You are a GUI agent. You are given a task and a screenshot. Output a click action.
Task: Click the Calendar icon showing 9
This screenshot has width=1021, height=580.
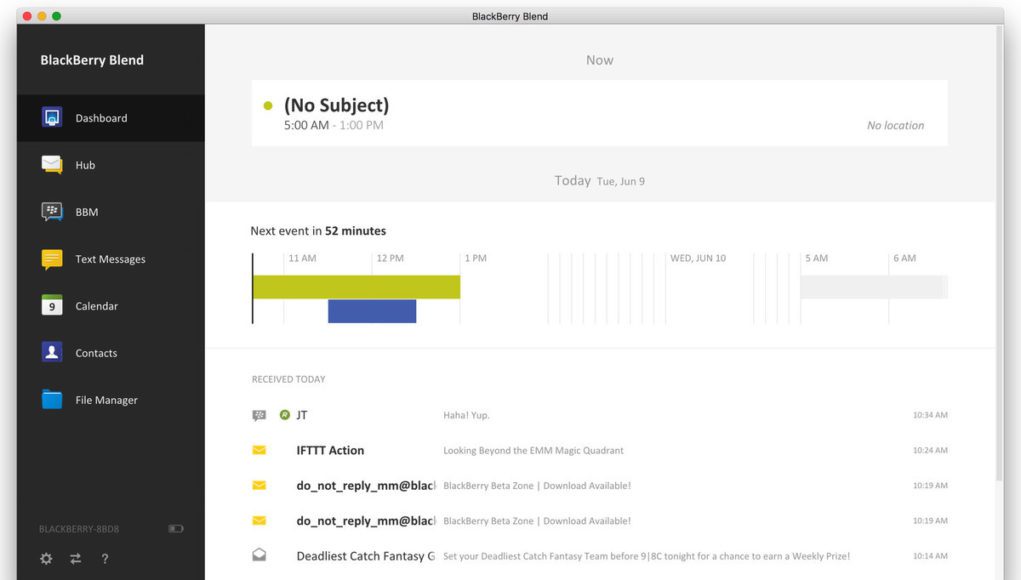click(x=52, y=305)
